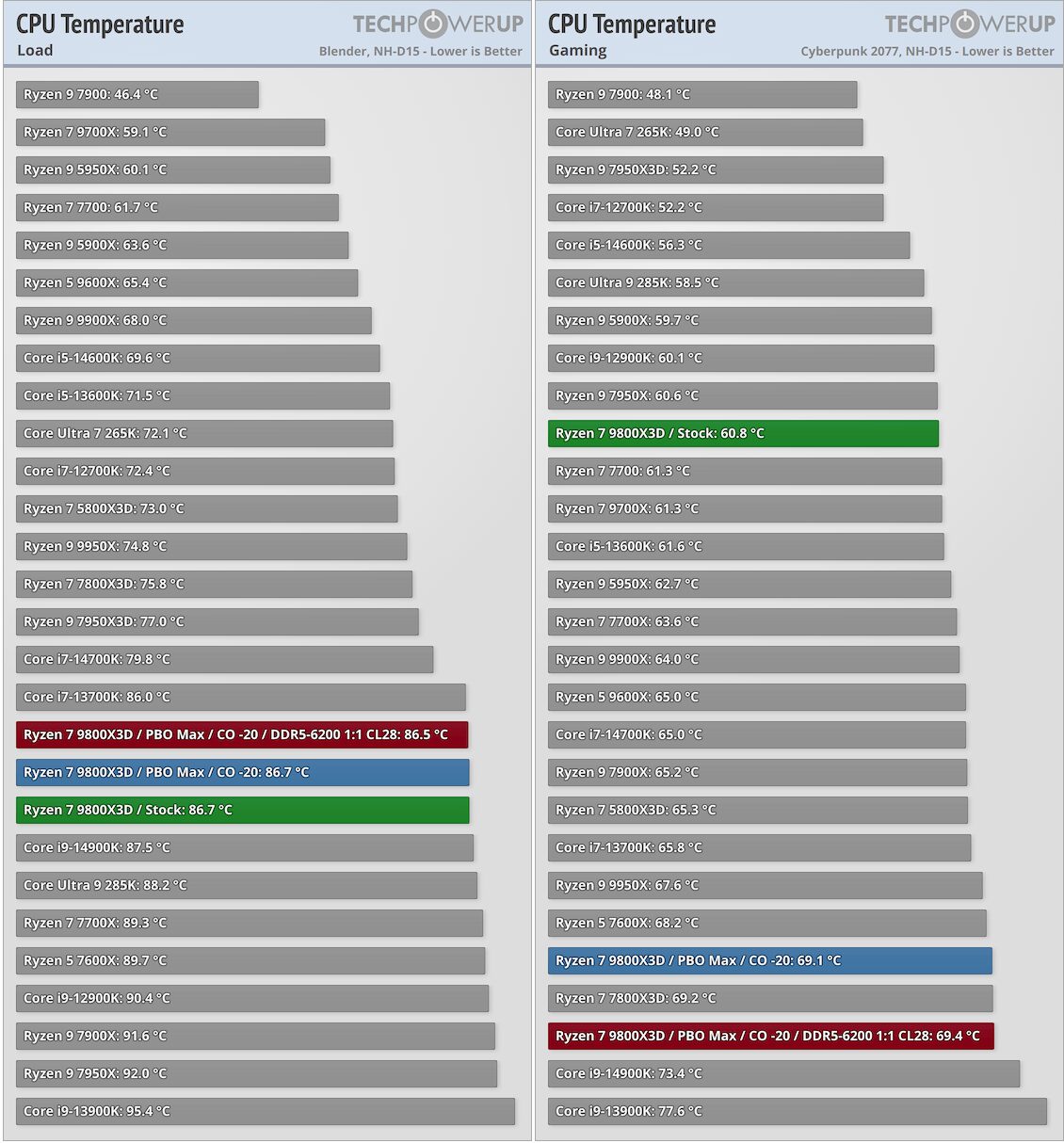Select 'Ryzen 9 7900X: 65.2 °C' bar

tap(757, 772)
